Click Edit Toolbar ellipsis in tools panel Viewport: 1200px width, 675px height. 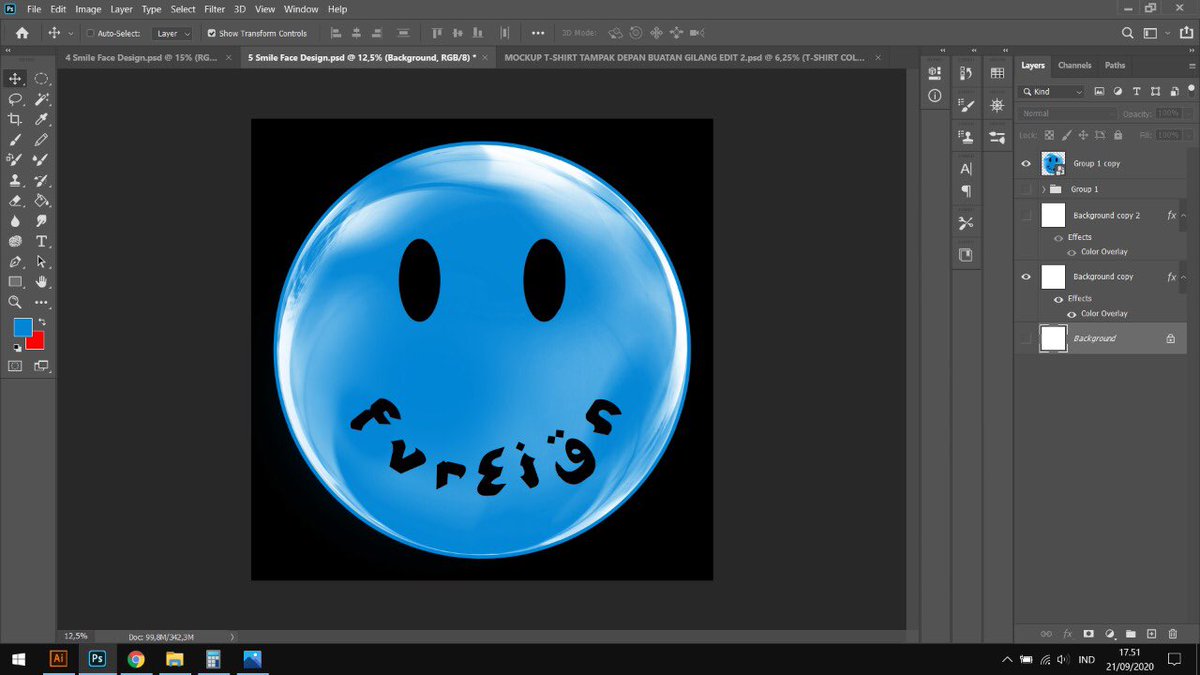[42, 302]
